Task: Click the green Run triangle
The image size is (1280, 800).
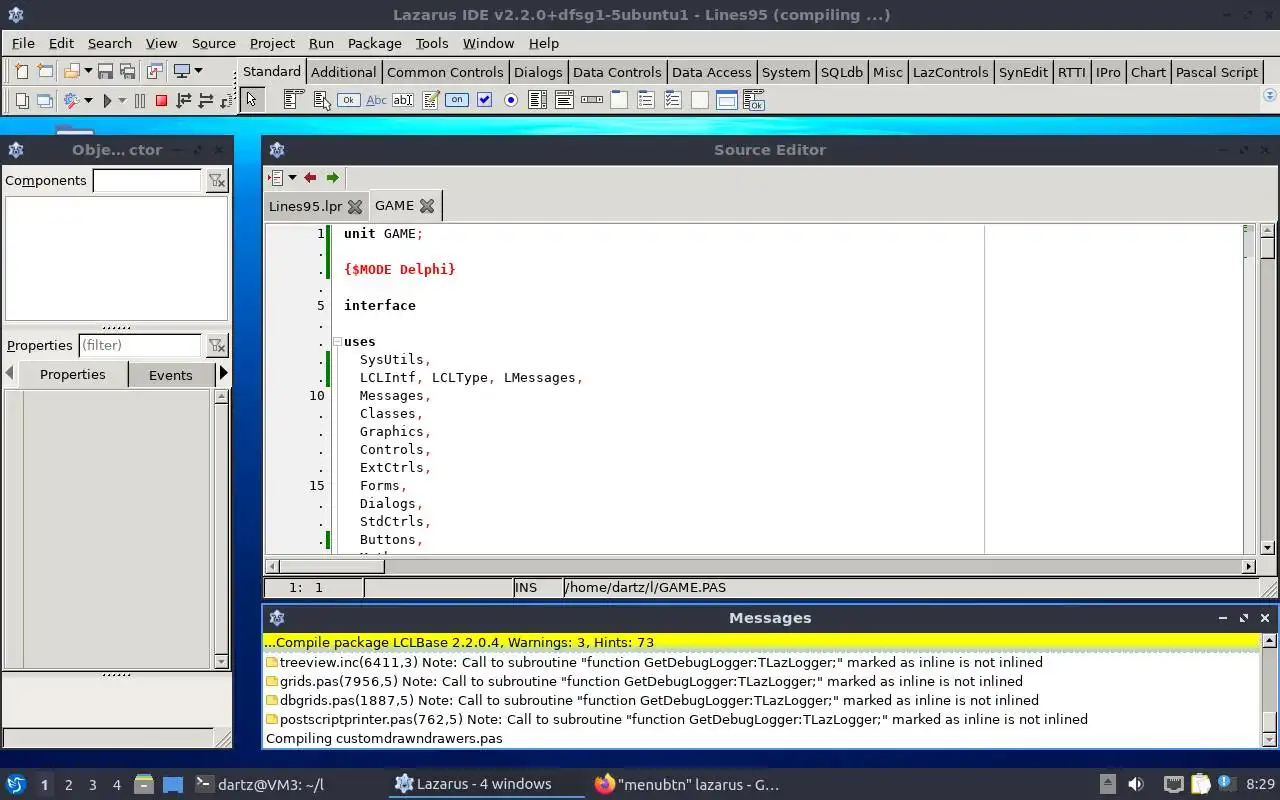Action: click(x=107, y=100)
